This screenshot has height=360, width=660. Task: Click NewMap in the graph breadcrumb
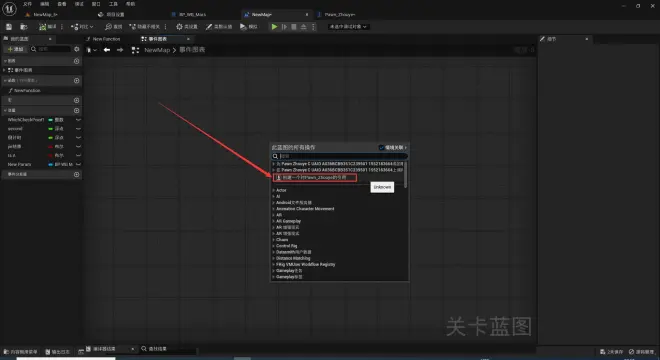pos(157,50)
